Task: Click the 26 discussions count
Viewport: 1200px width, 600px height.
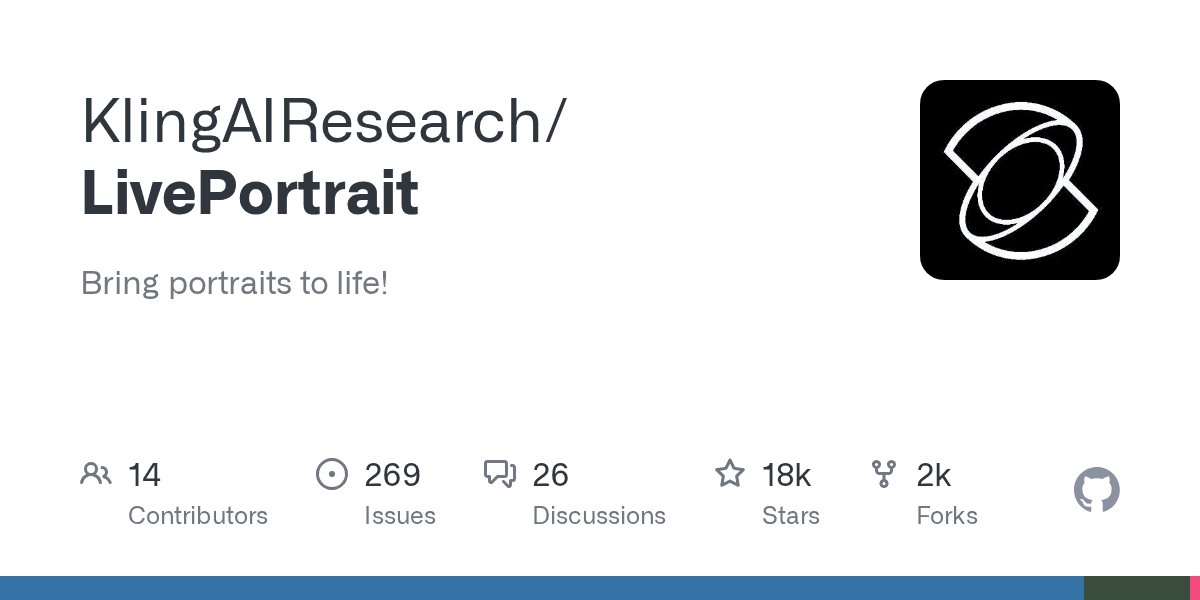Action: tap(550, 474)
